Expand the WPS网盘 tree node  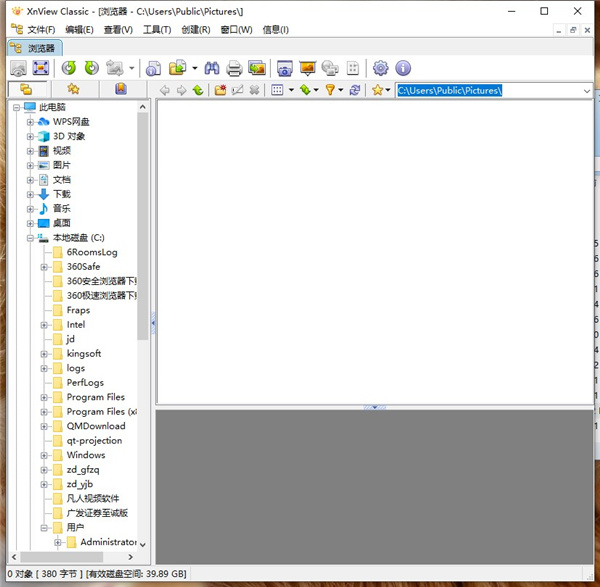(x=30, y=122)
